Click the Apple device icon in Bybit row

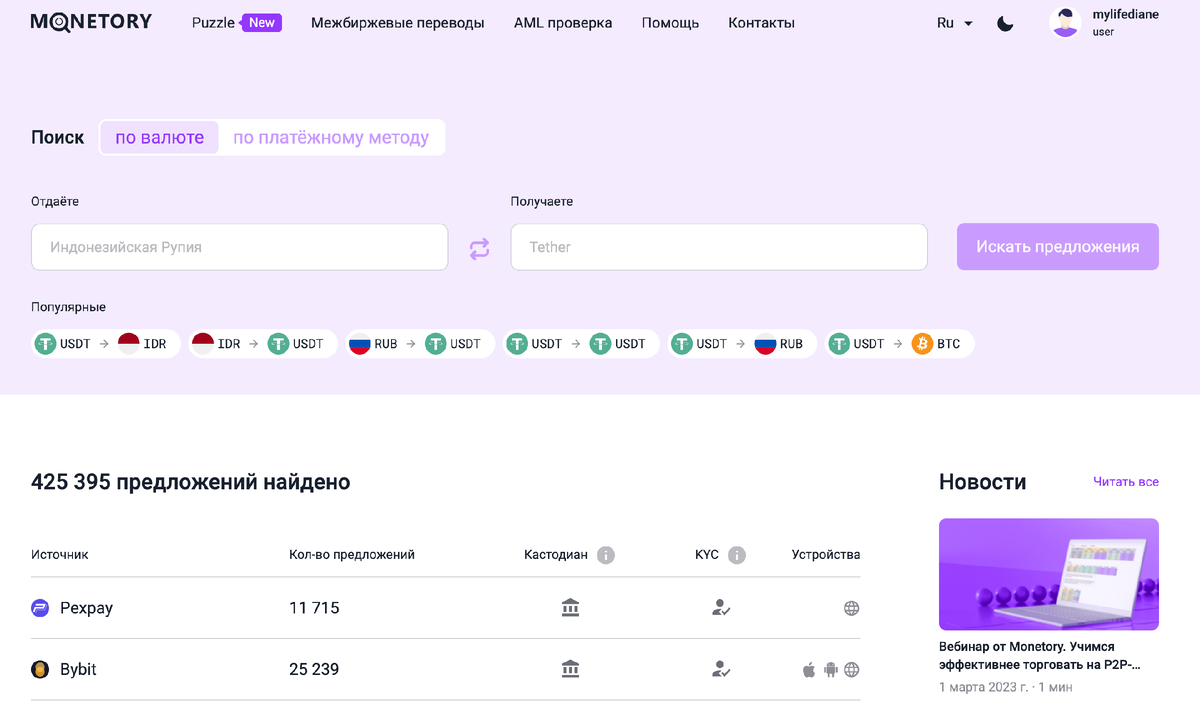(808, 669)
